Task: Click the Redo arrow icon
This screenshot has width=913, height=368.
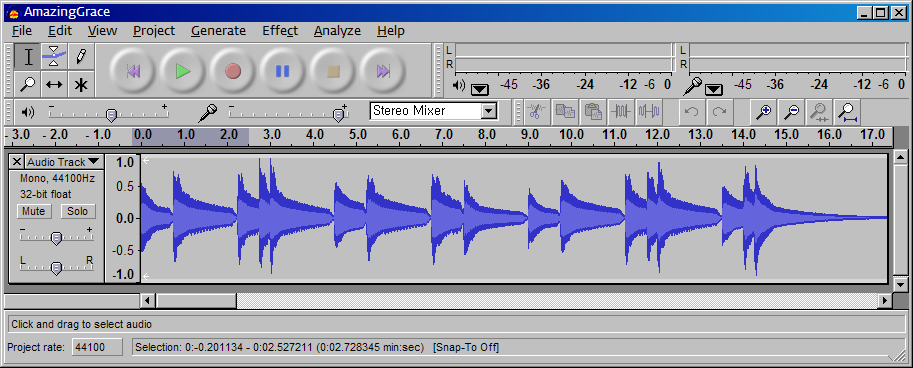Action: [719, 112]
